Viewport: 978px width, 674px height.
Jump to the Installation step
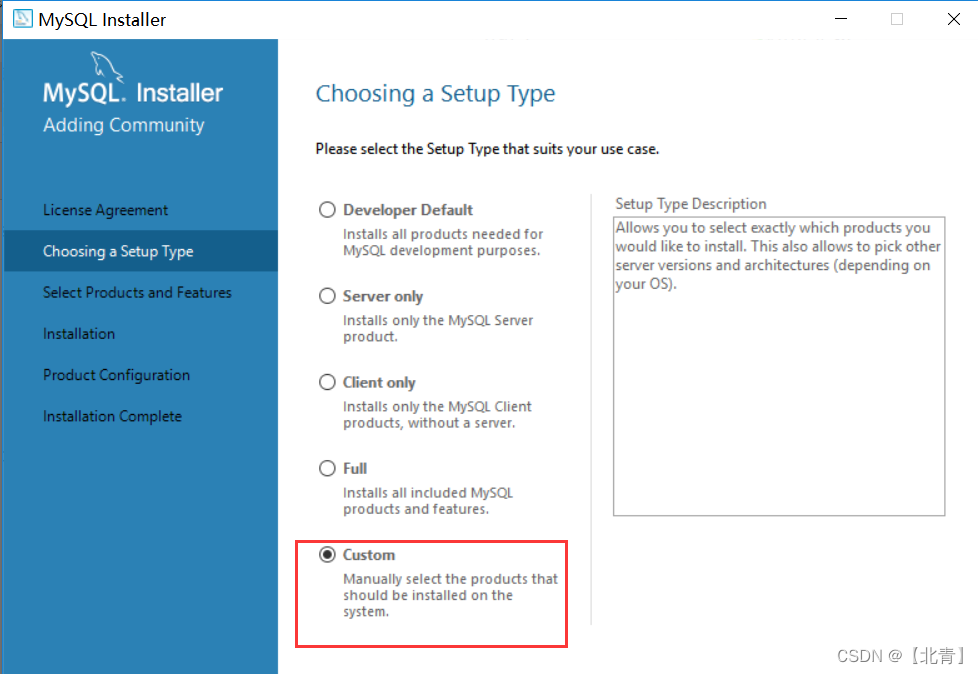click(79, 334)
